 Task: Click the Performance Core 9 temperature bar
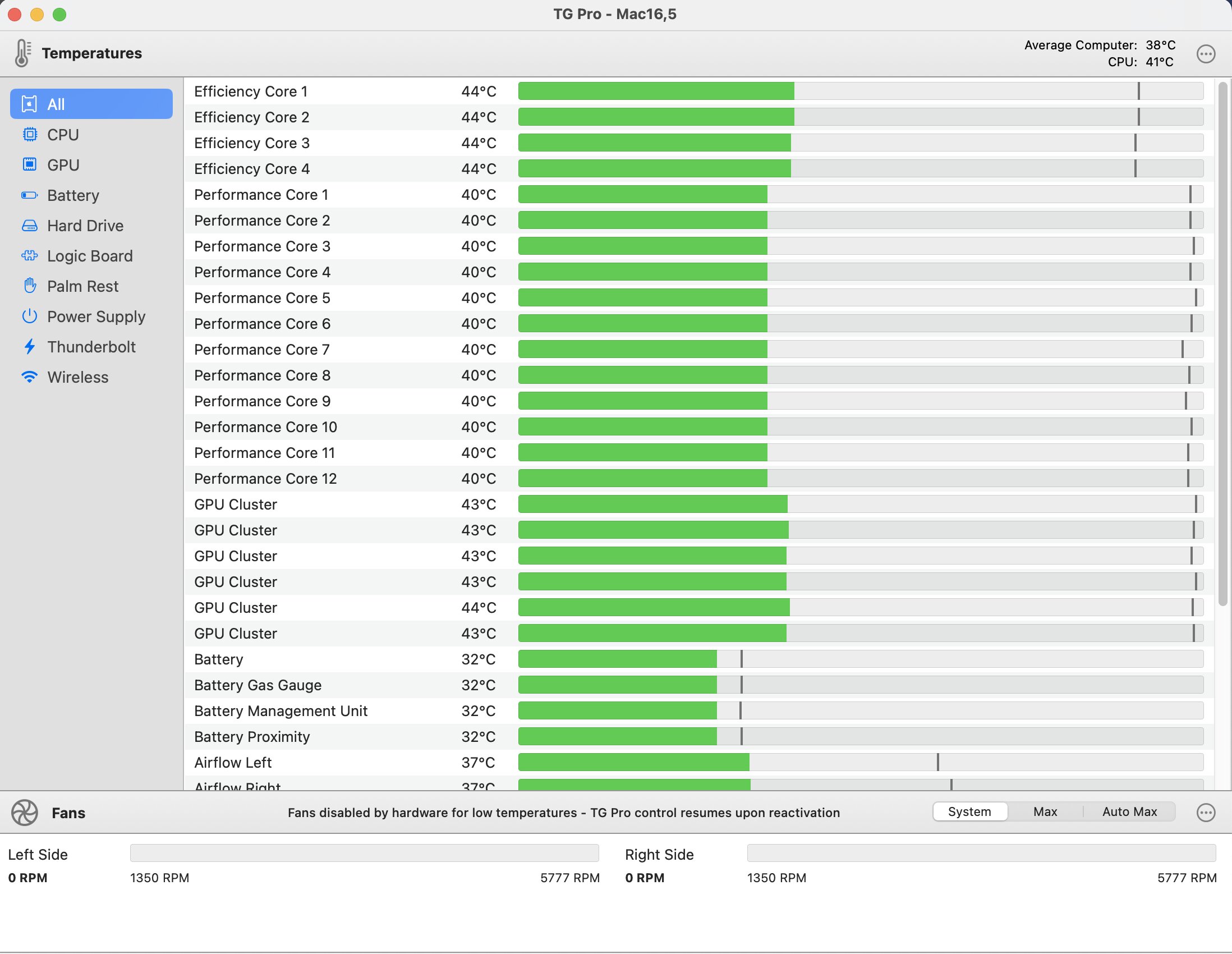tap(861, 401)
